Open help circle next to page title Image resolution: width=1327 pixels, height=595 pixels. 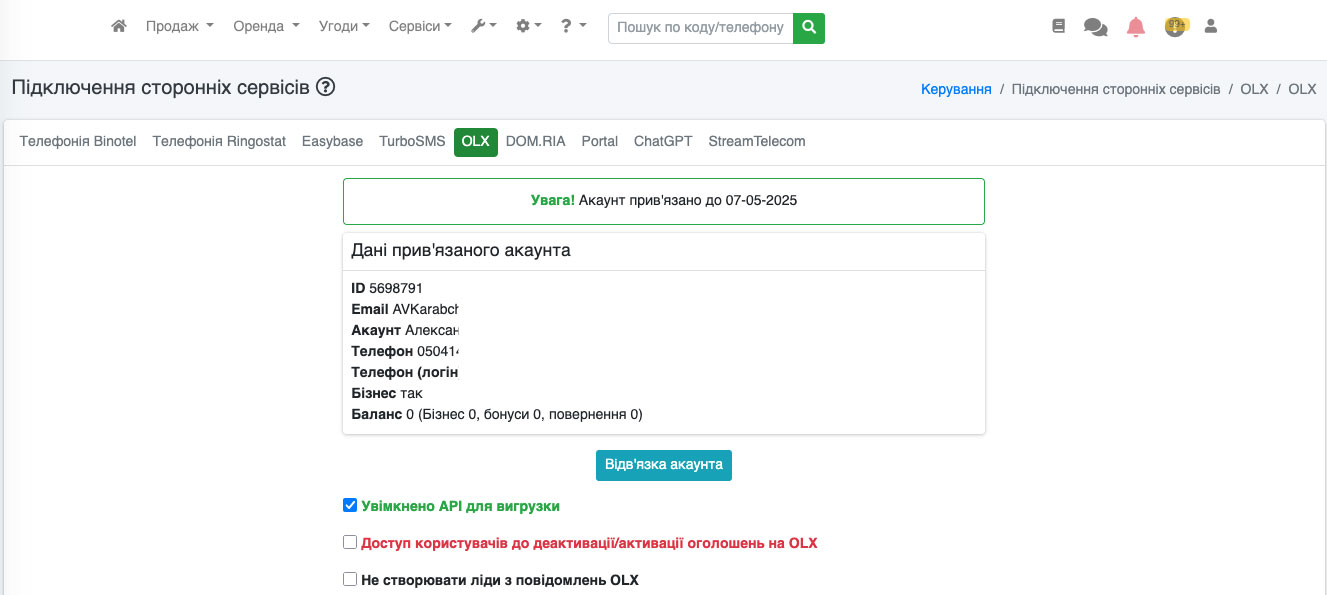[x=325, y=87]
